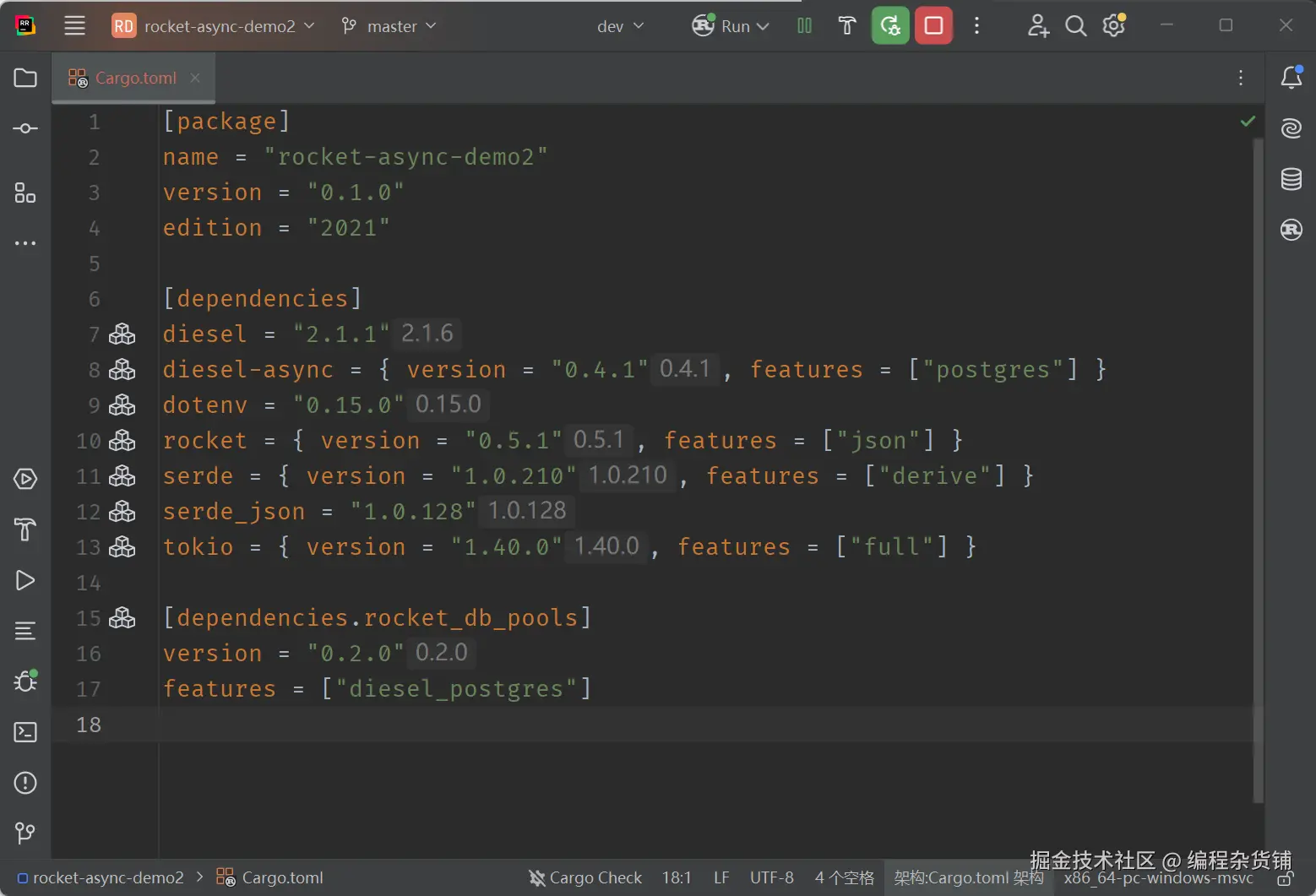Image resolution: width=1316 pixels, height=896 pixels.
Task: Open indent settings 4 个空格
Action: (844, 877)
